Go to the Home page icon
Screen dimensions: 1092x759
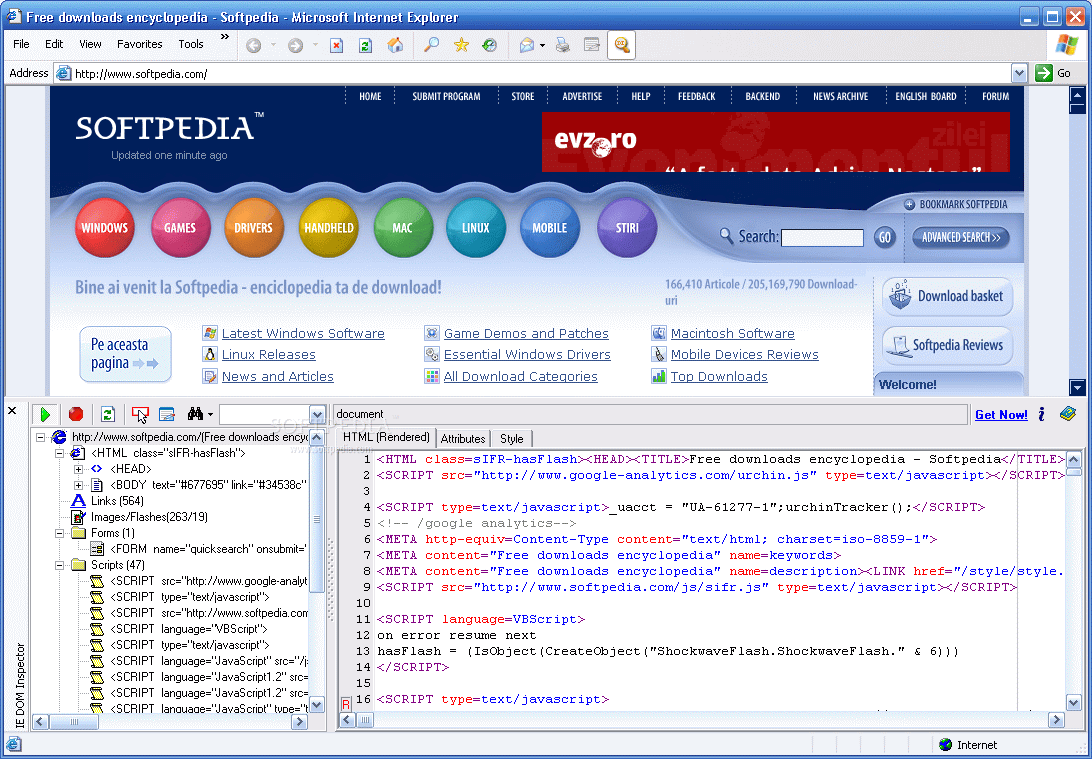pos(395,45)
